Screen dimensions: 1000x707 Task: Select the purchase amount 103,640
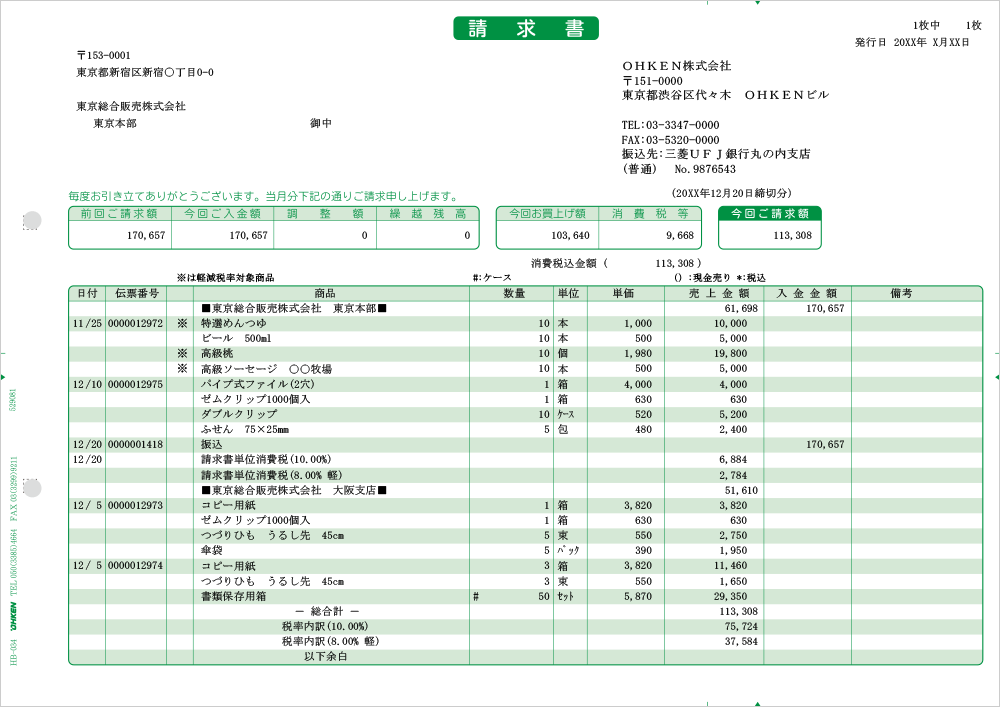[x=570, y=235]
